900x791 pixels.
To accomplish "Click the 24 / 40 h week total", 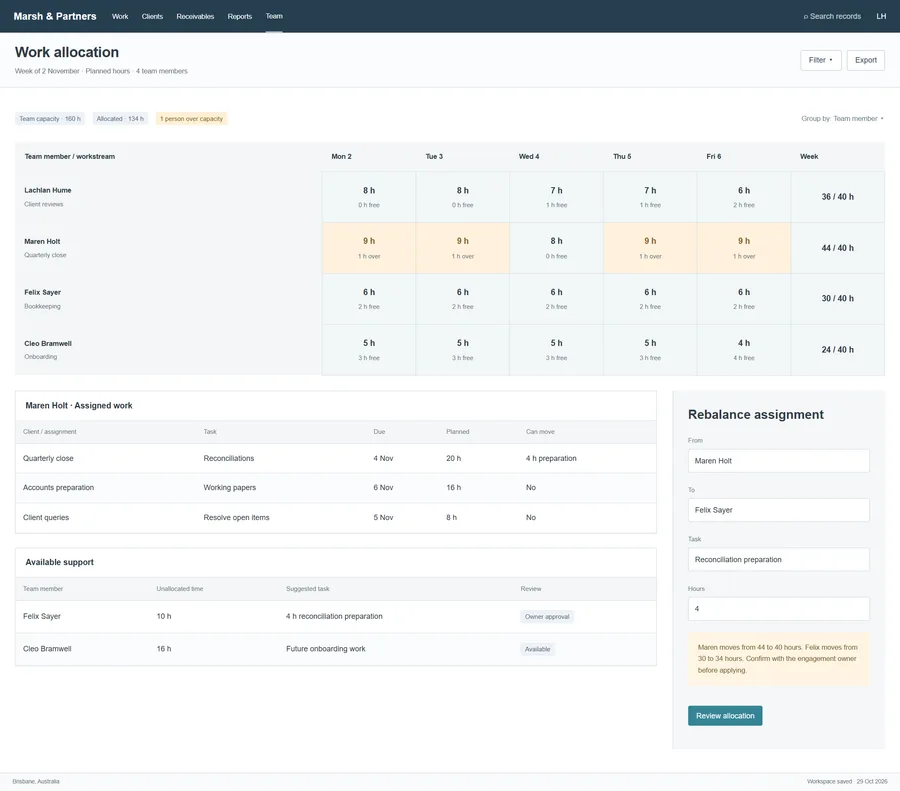I will pos(837,350).
